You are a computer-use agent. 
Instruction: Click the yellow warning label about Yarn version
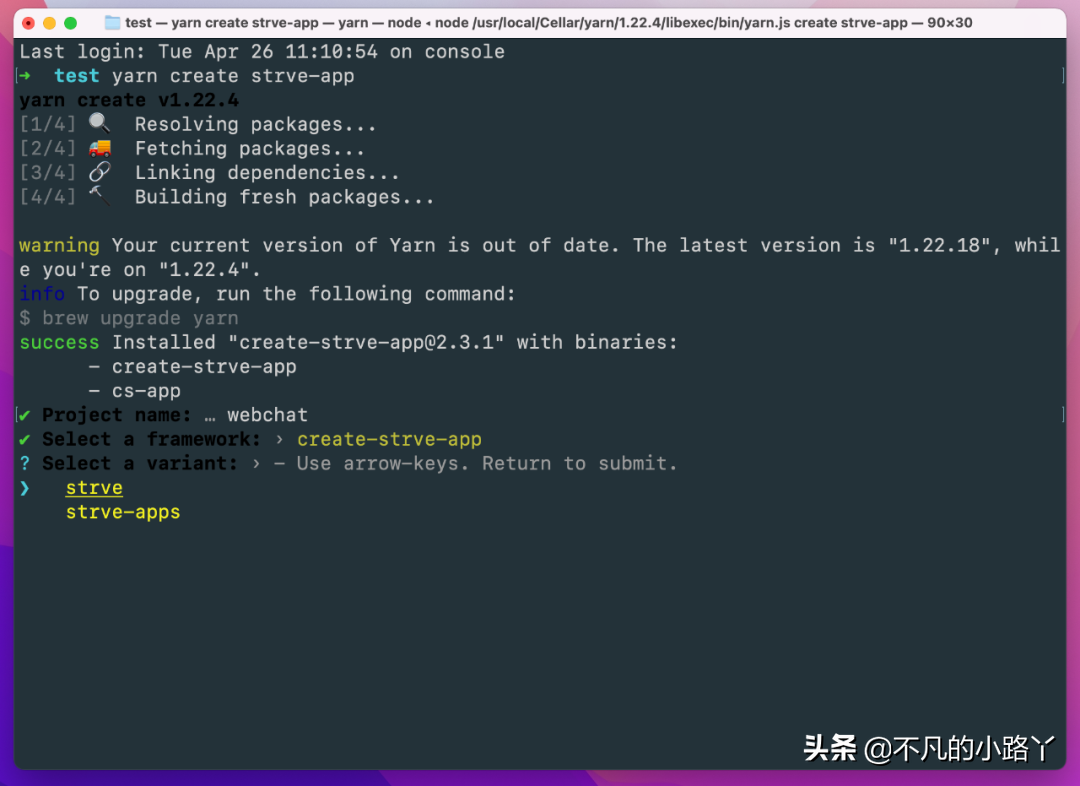point(59,244)
